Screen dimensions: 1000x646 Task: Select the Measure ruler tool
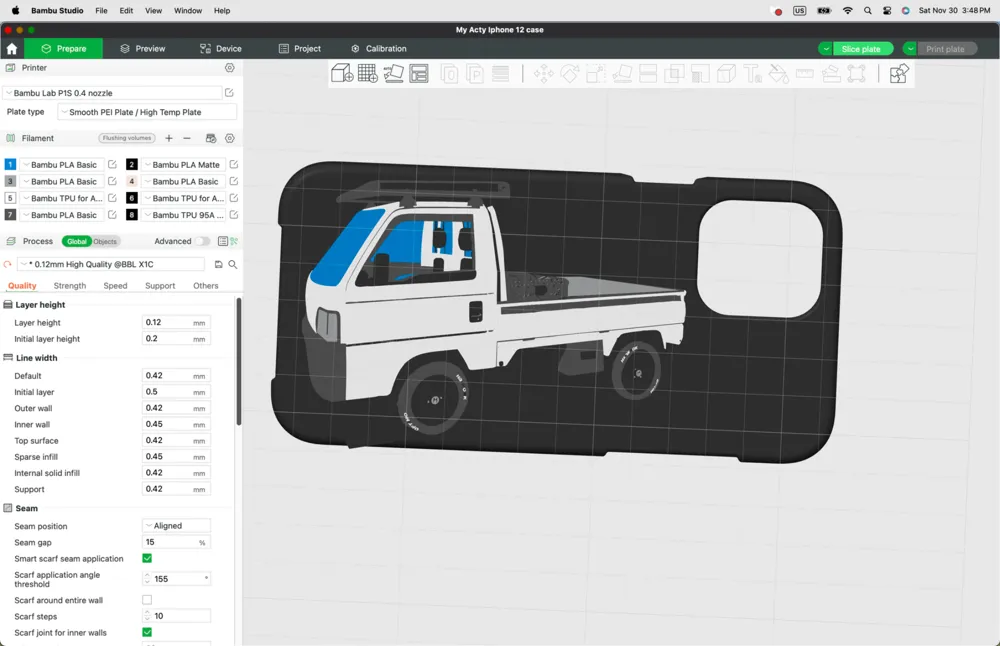[x=805, y=74]
